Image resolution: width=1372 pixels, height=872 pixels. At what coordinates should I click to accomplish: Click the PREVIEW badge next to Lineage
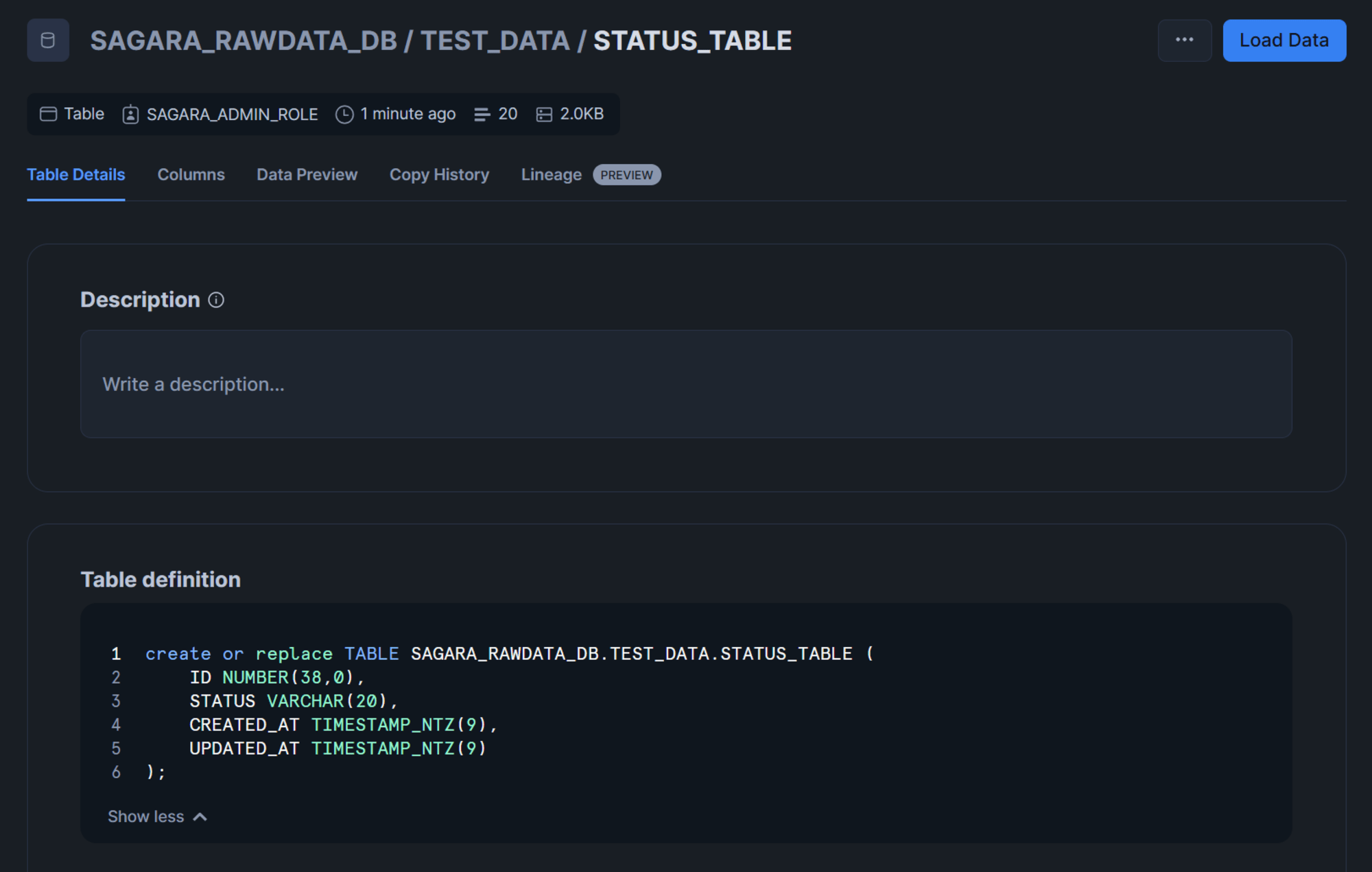pos(627,175)
